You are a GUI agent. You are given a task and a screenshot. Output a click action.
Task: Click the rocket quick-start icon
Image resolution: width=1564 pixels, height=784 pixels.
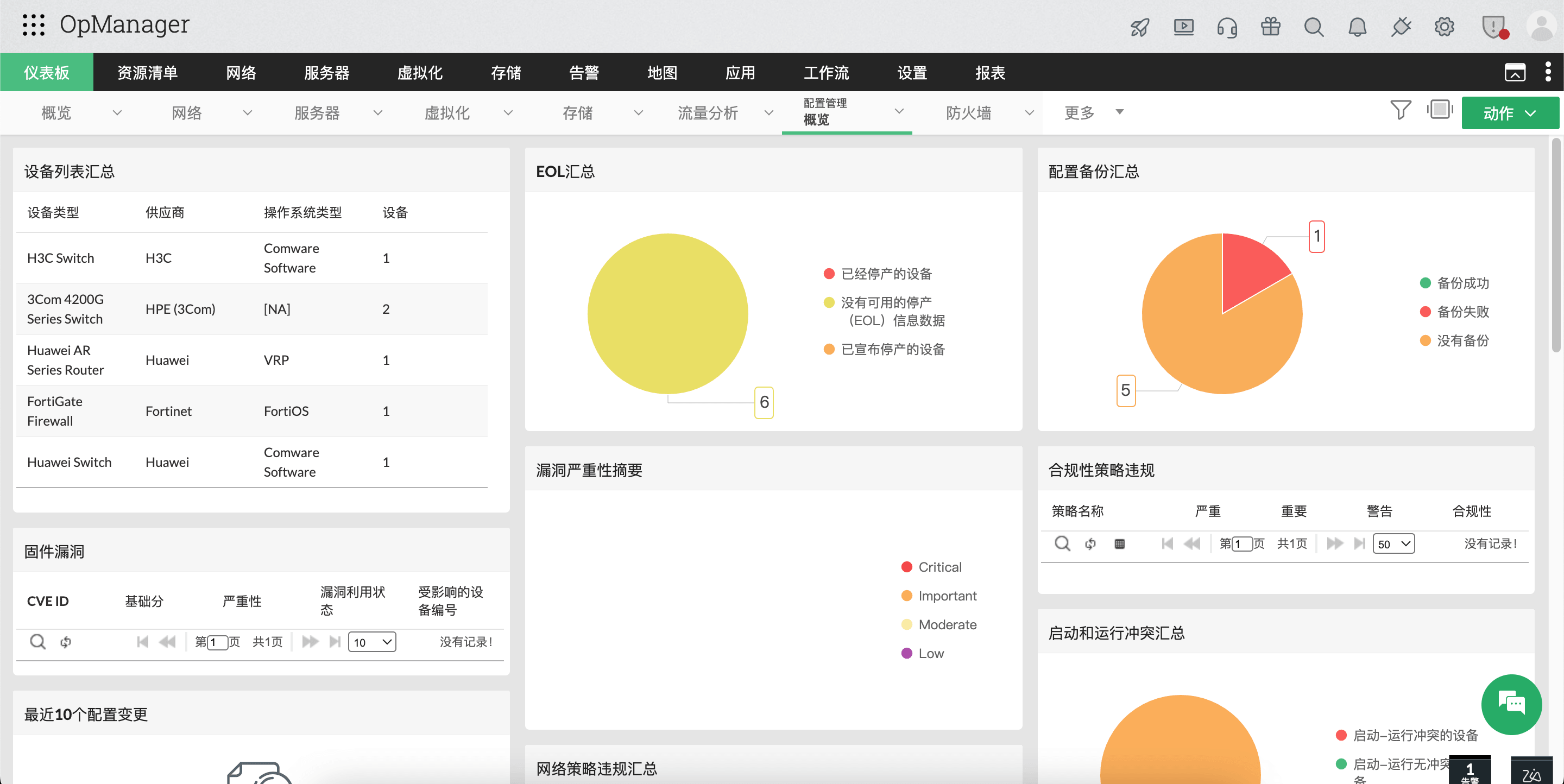click(1140, 27)
